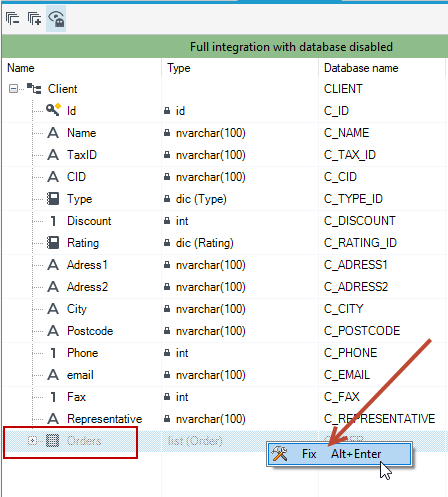Expand the Orders list node
Image resolution: width=448 pixels, height=497 pixels.
[x=32, y=441]
